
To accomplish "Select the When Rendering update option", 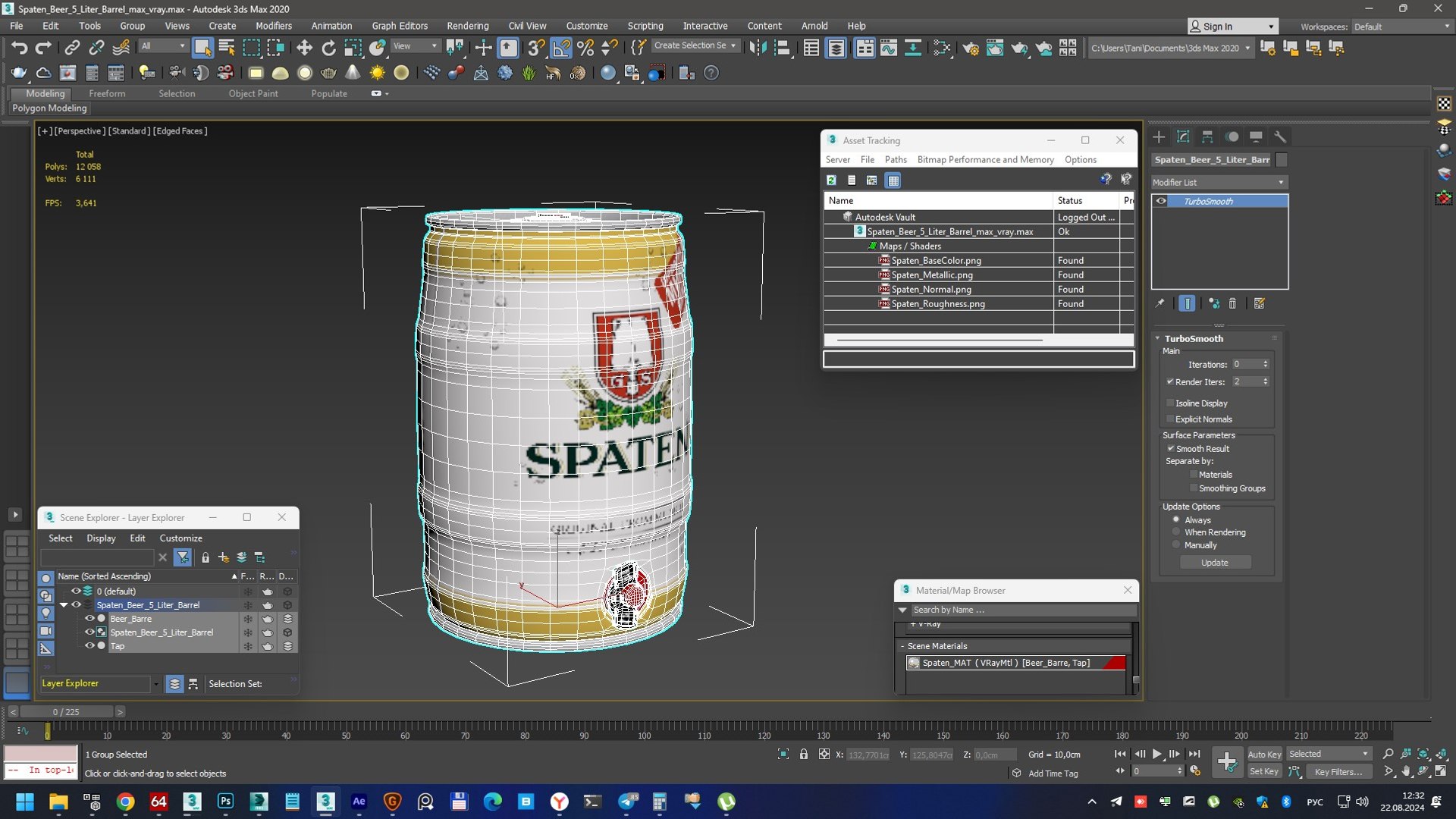I will (x=1176, y=532).
